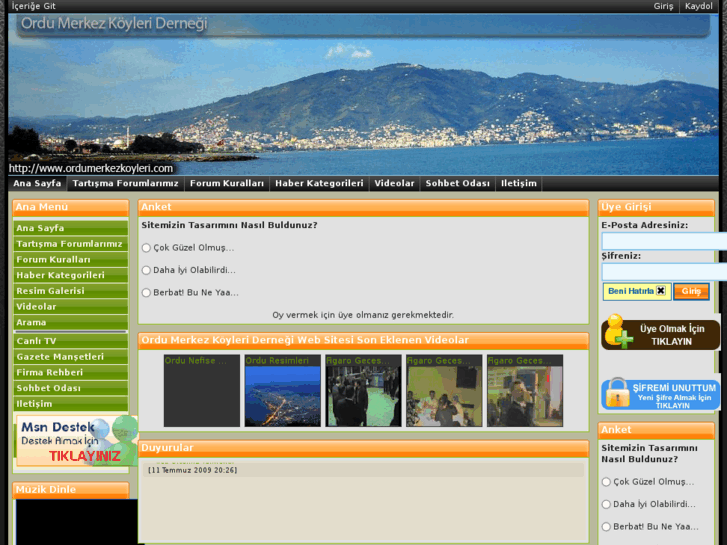
Task: Open Forum Kuralları in left Ana Menü
Action: [x=71, y=259]
